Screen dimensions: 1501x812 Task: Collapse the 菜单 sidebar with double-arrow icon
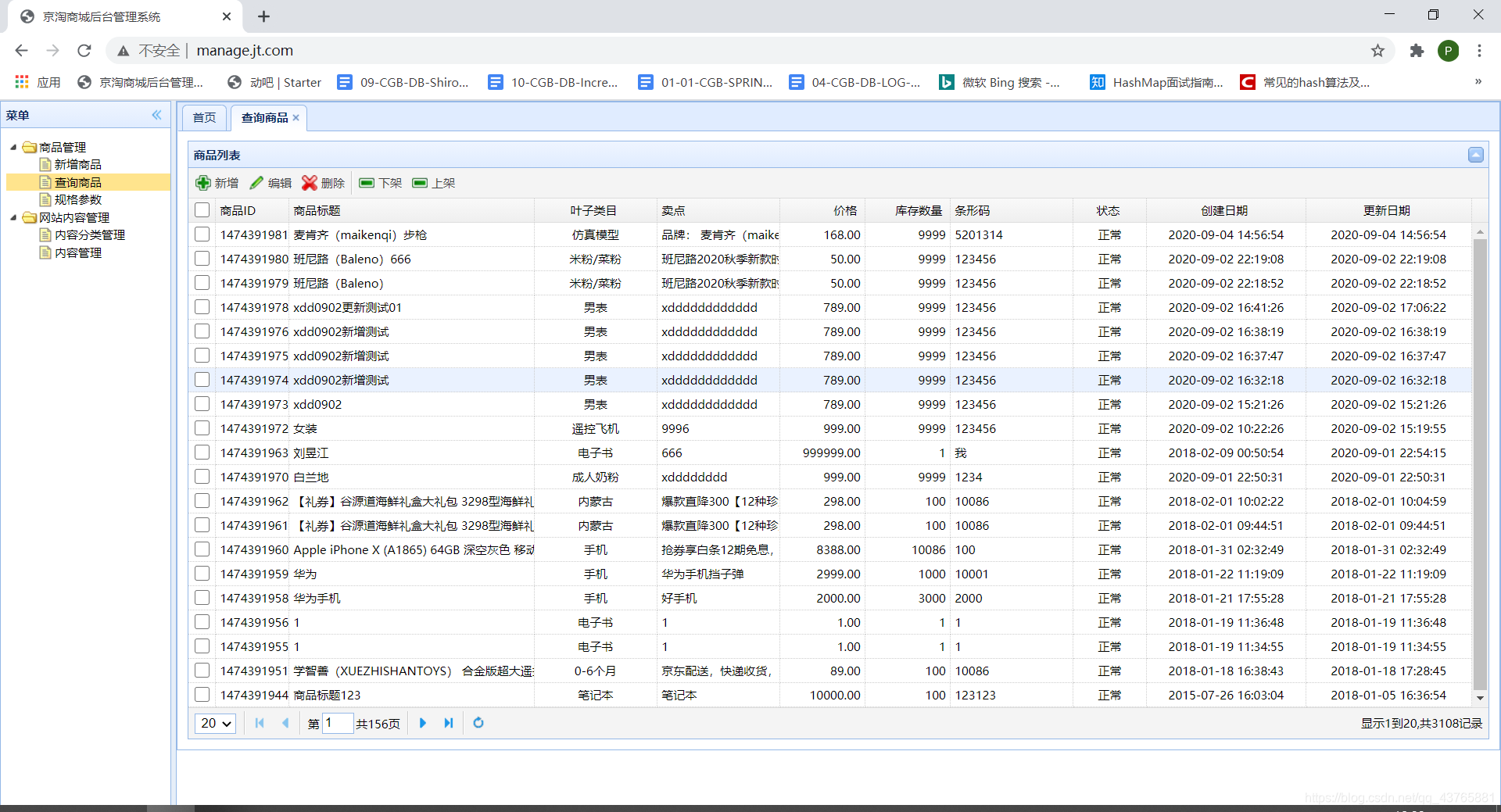click(157, 115)
